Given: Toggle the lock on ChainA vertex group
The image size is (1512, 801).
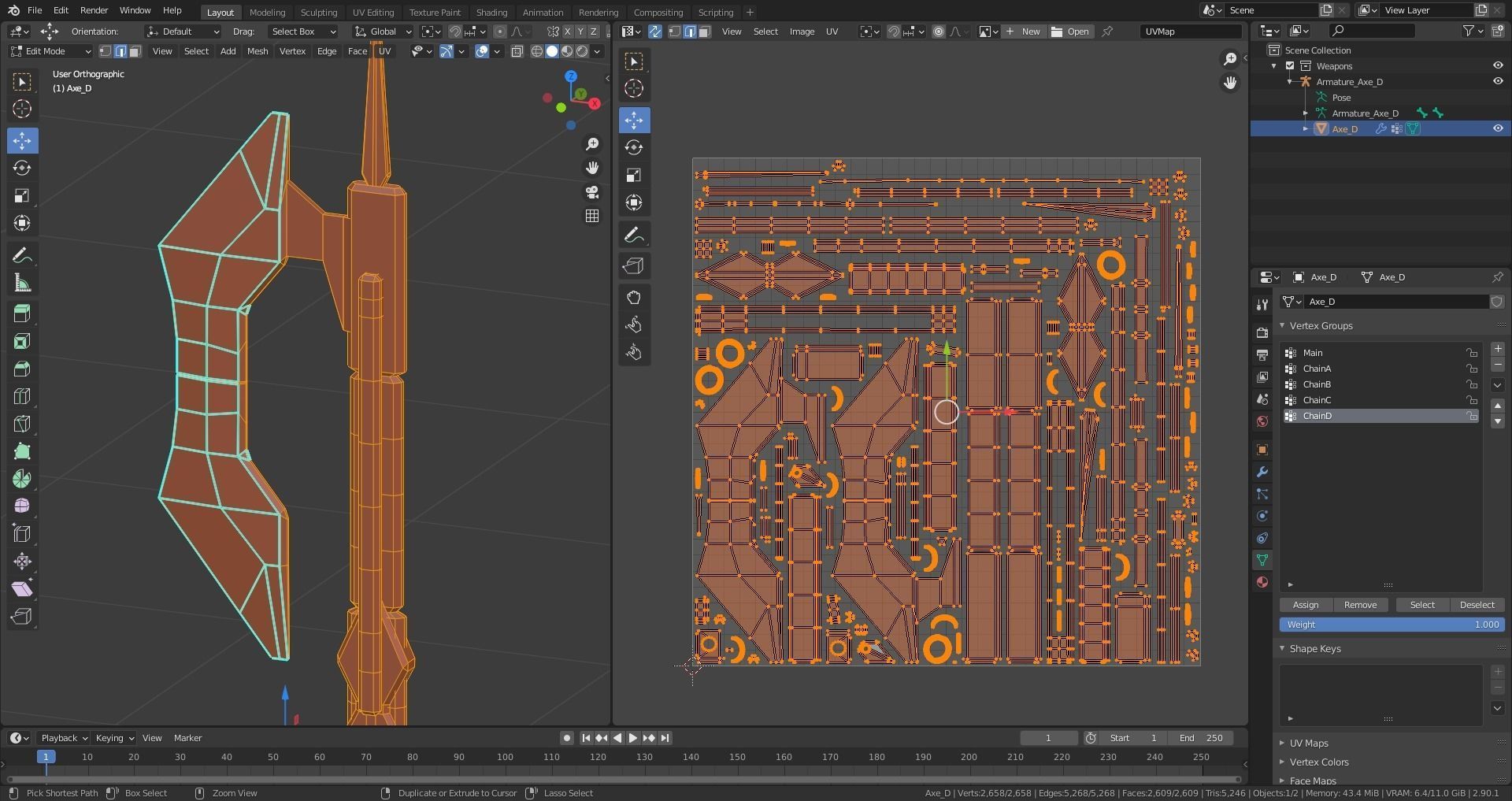Looking at the screenshot, I should pos(1471,369).
